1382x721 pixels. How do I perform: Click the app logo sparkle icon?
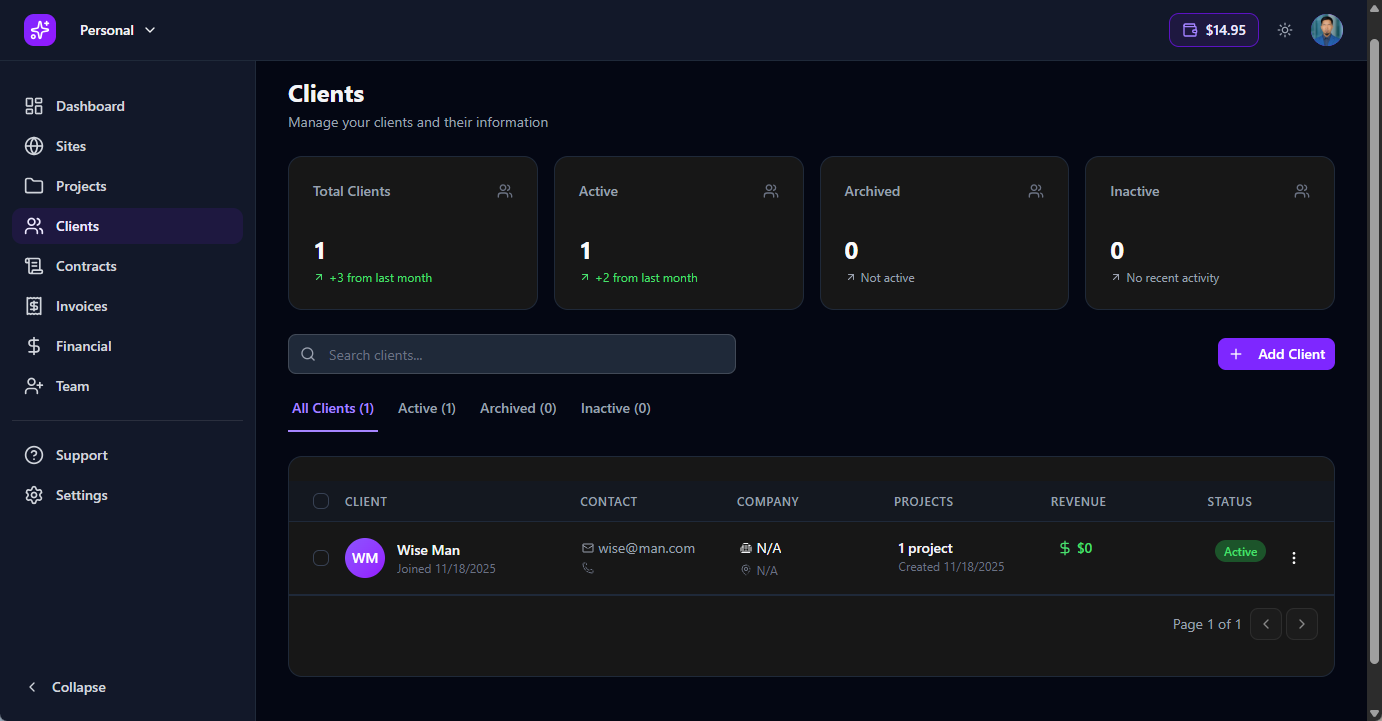click(40, 30)
